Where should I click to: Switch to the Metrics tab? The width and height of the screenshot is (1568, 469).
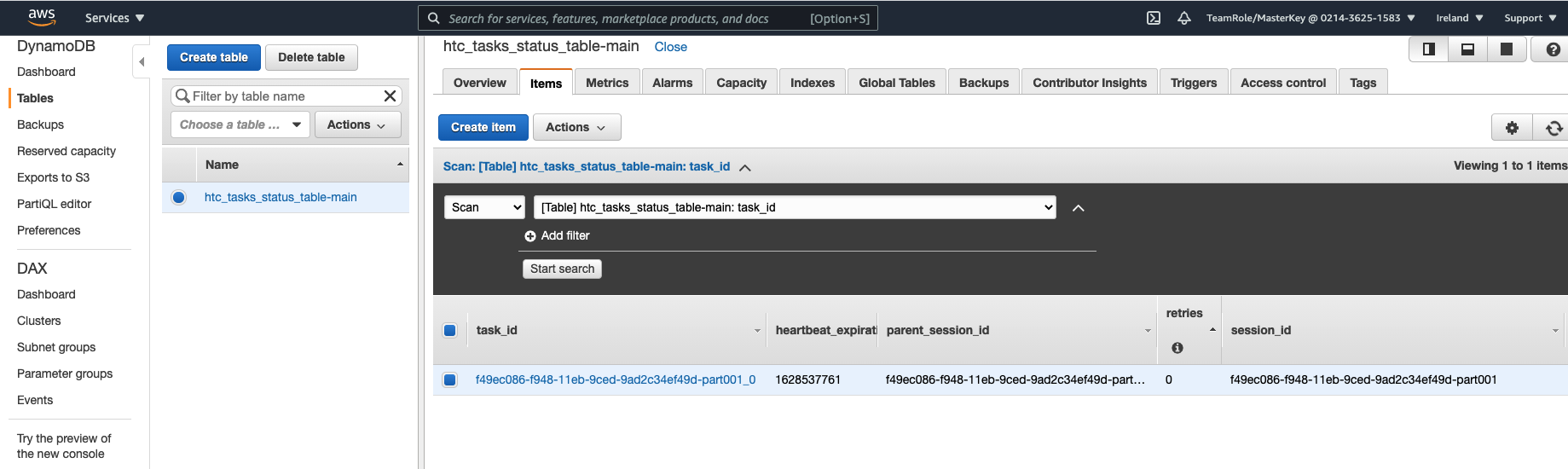pos(606,83)
